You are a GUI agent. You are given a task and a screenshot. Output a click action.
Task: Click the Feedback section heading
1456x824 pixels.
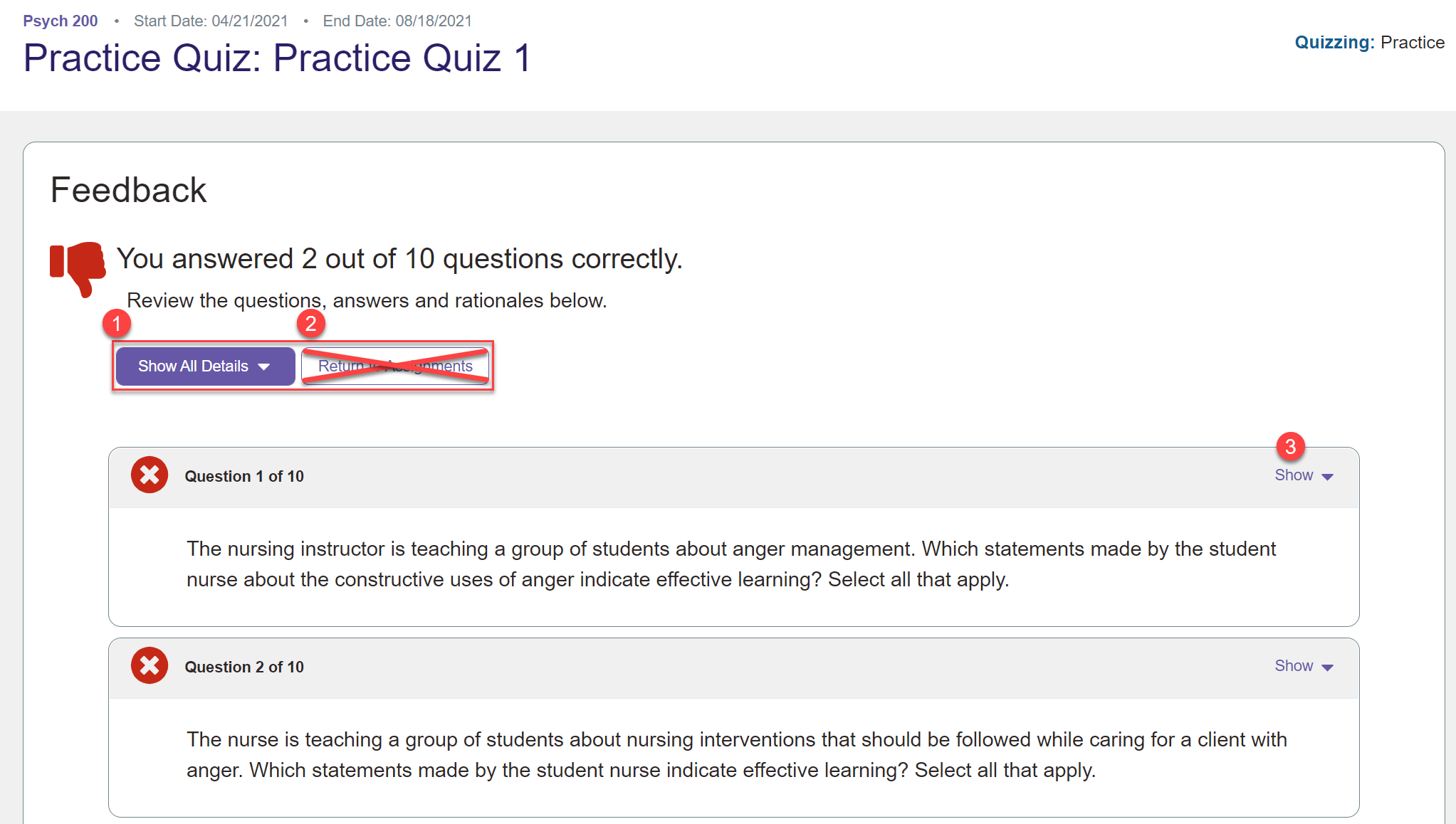pyautogui.click(x=129, y=191)
